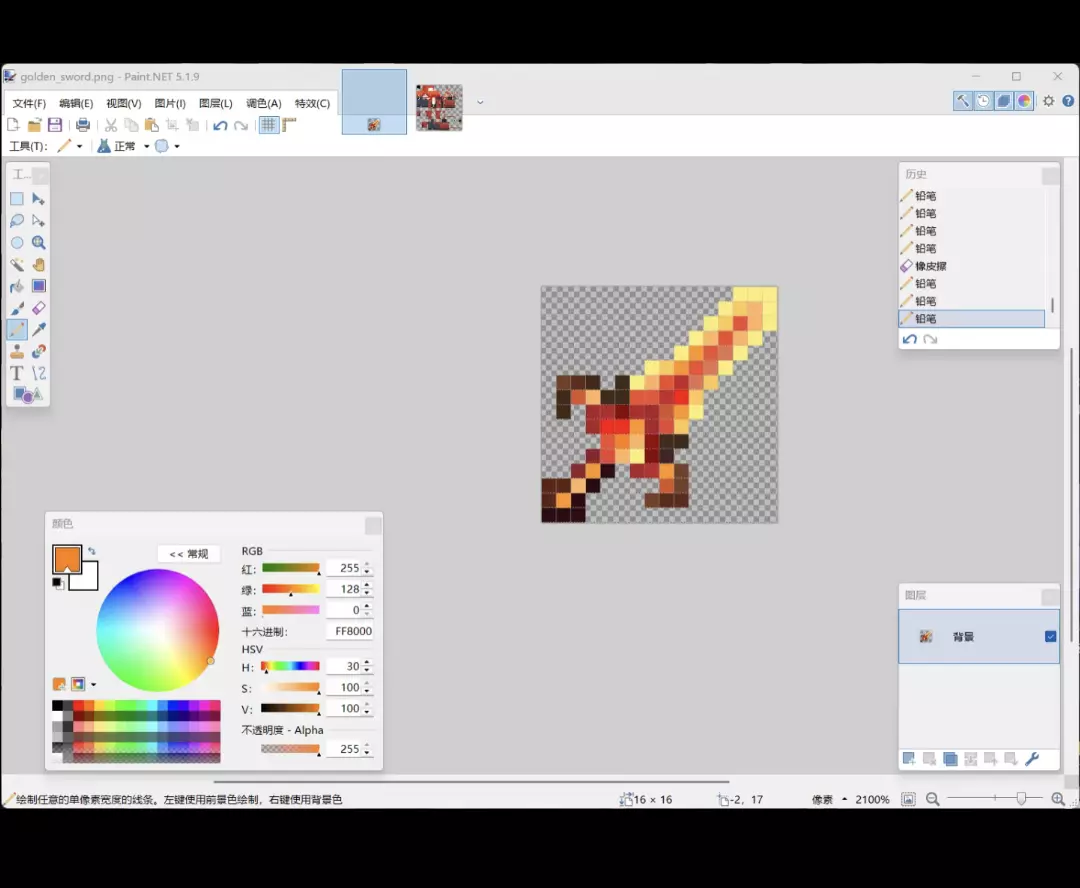Click the << 常规 button

pos(189,554)
